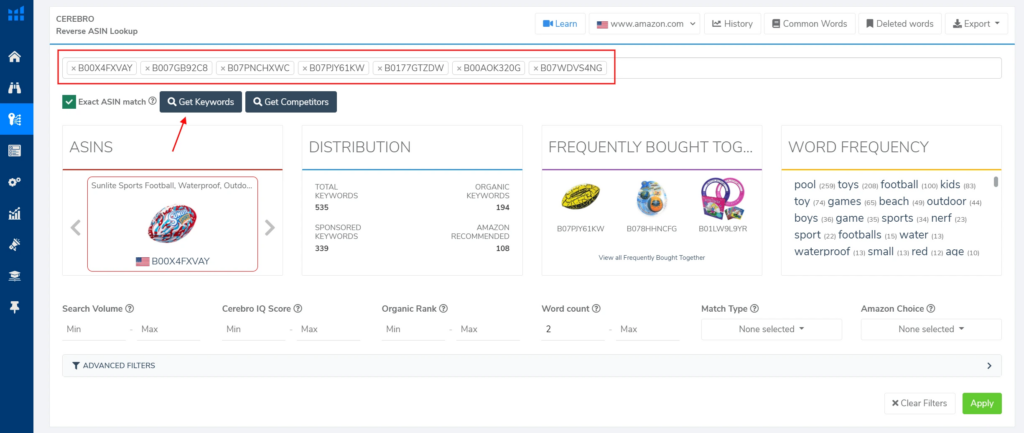The image size is (1024, 433).
Task: Toggle the Exact ASIN match checkbox
Action: pos(69,102)
